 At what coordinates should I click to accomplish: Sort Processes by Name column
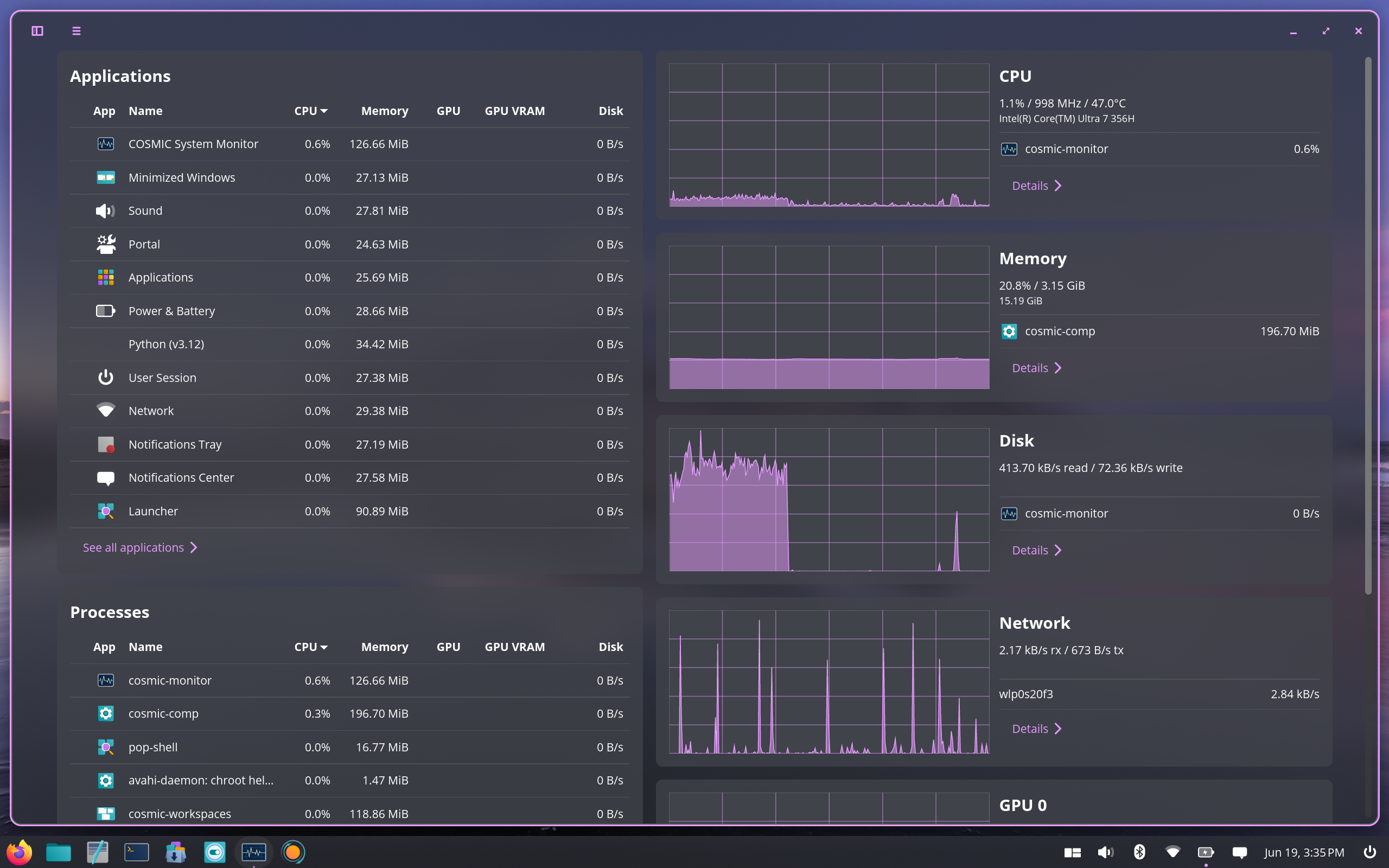click(145, 647)
